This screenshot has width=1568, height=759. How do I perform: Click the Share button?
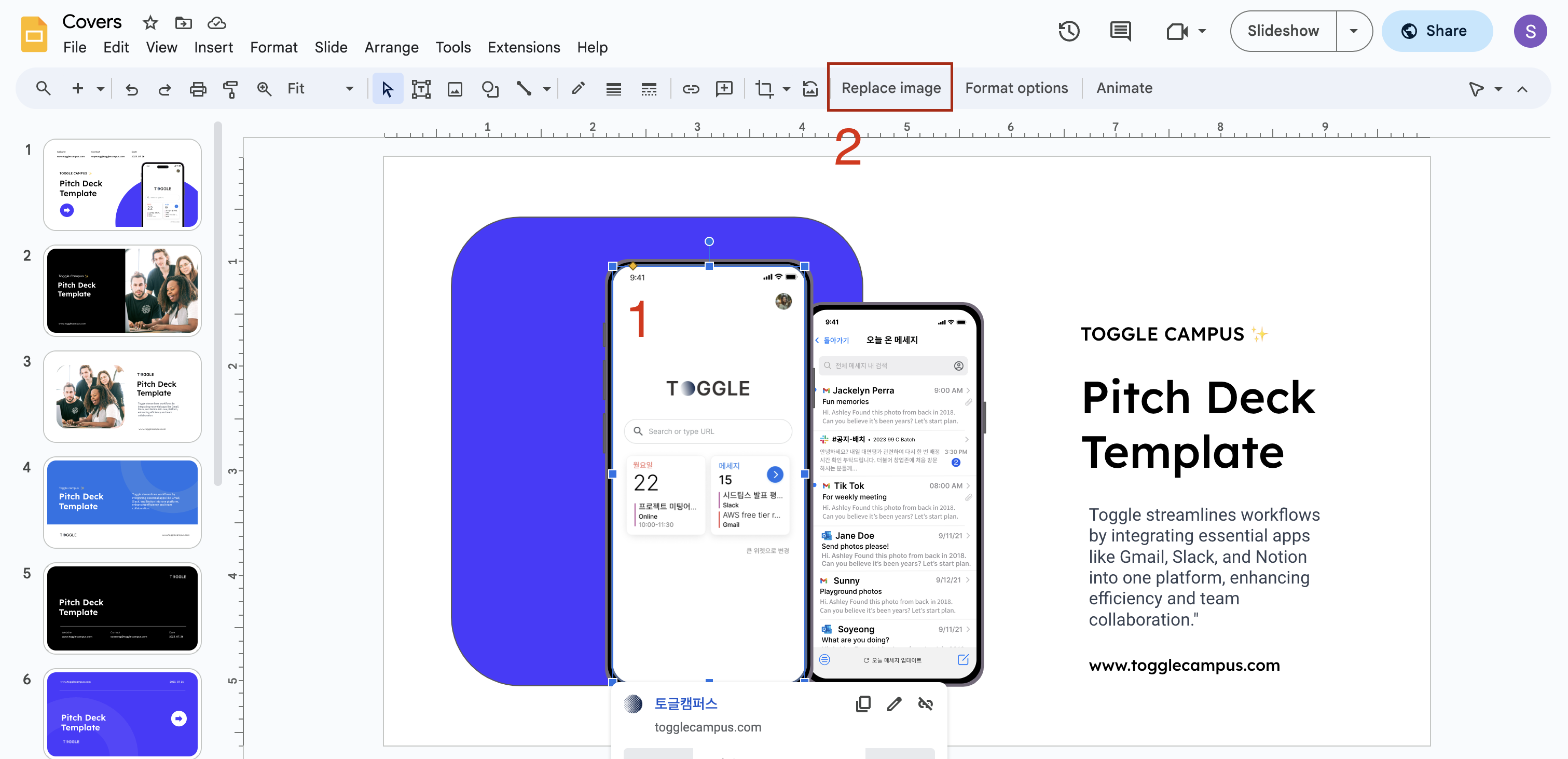coord(1437,31)
